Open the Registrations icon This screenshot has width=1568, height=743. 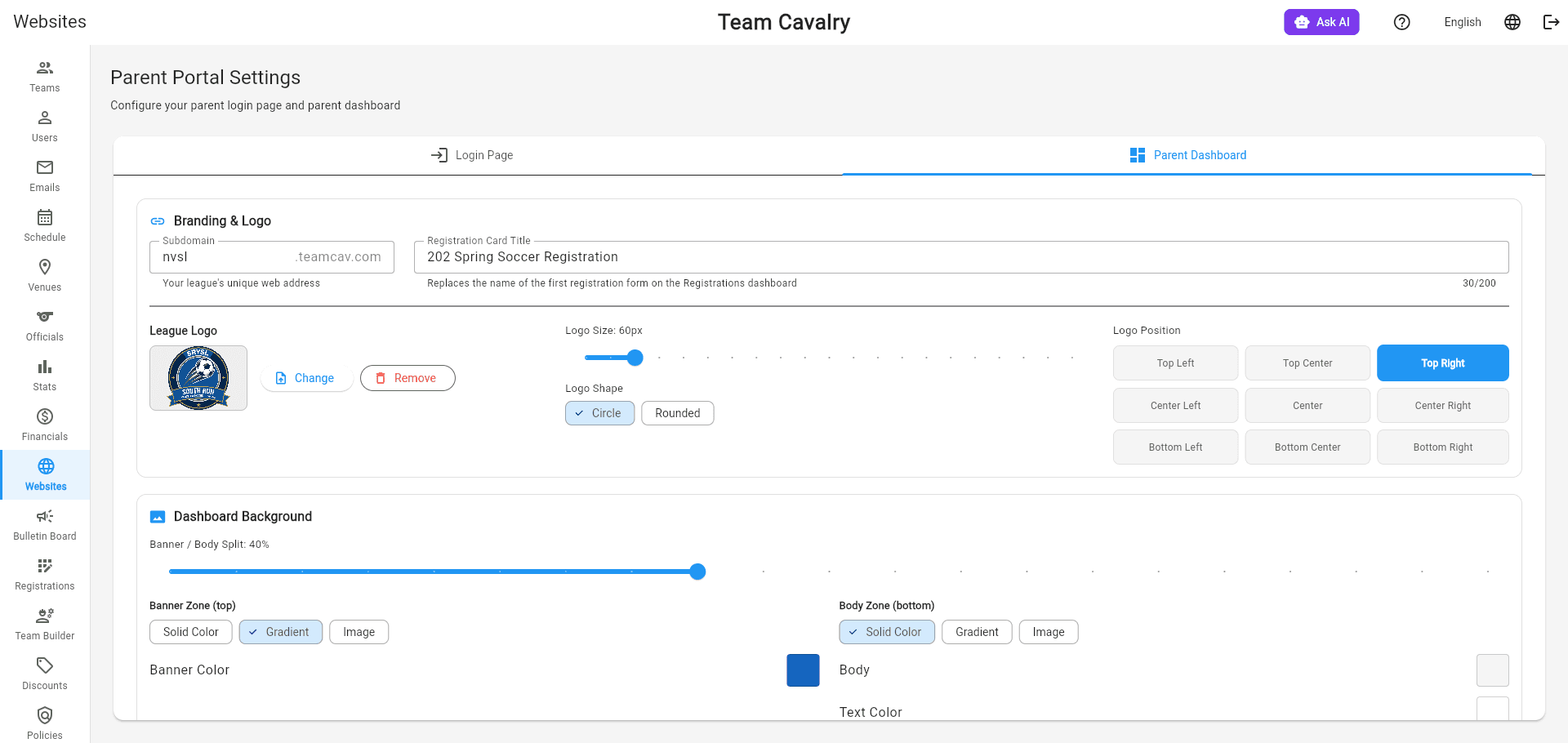45,566
